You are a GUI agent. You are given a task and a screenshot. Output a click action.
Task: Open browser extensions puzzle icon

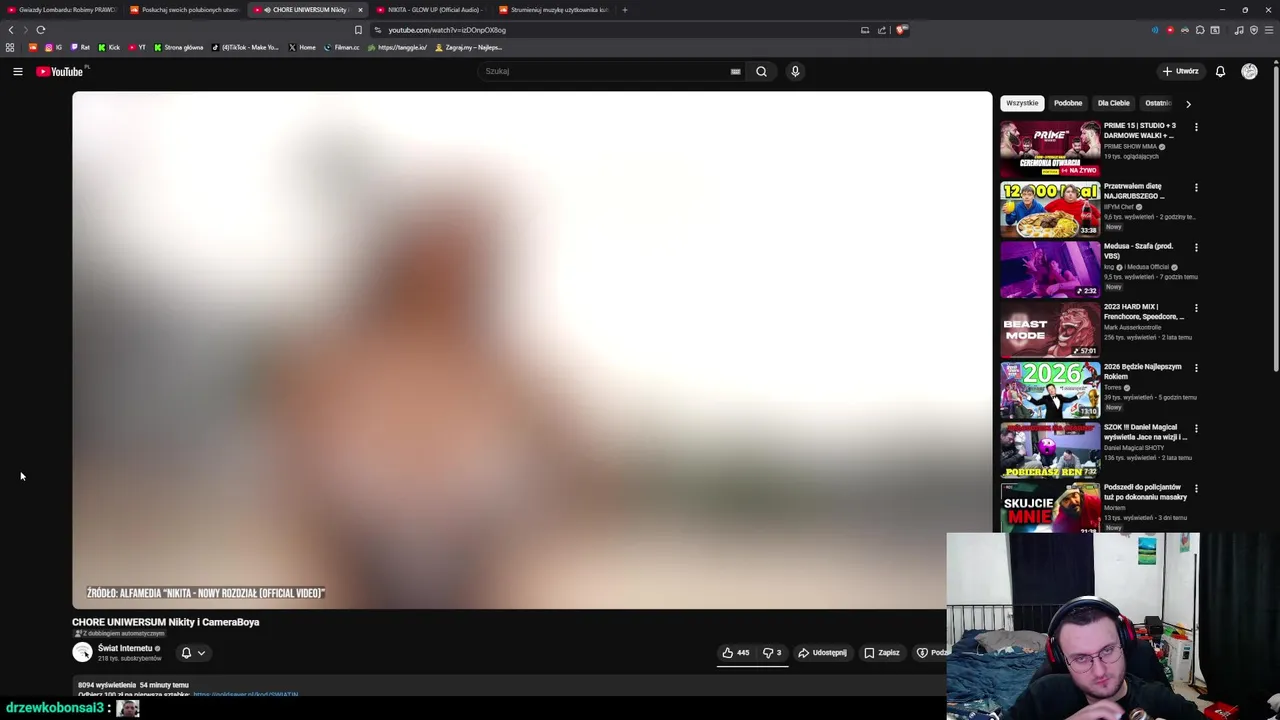(1200, 30)
